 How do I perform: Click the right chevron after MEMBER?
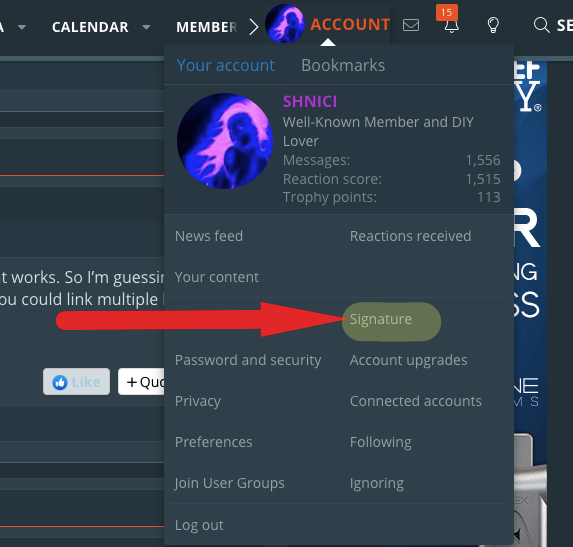tap(254, 27)
